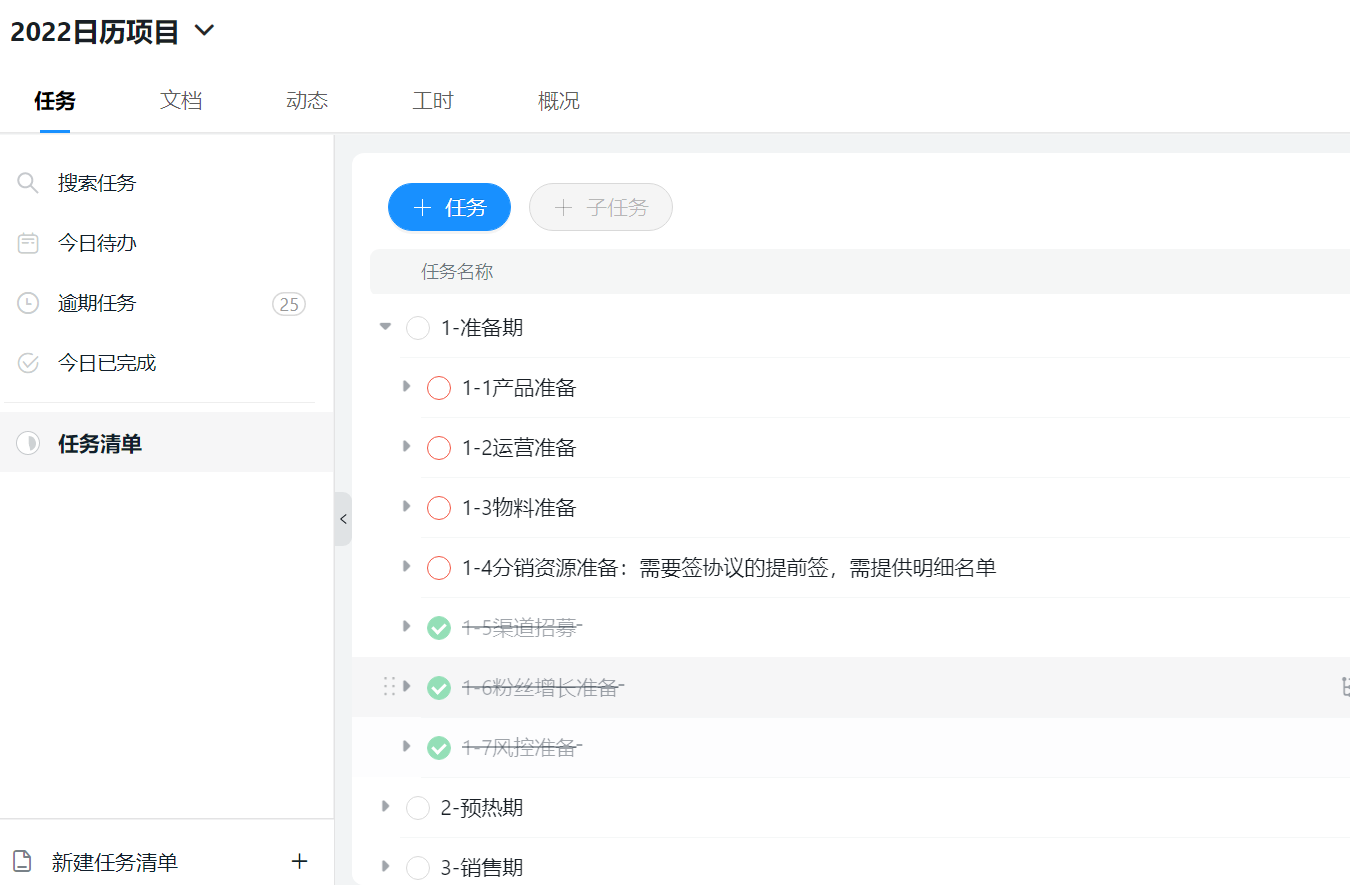Click the half-circle icon beside 任务清单
Viewport: 1350px width, 885px height.
[28, 443]
